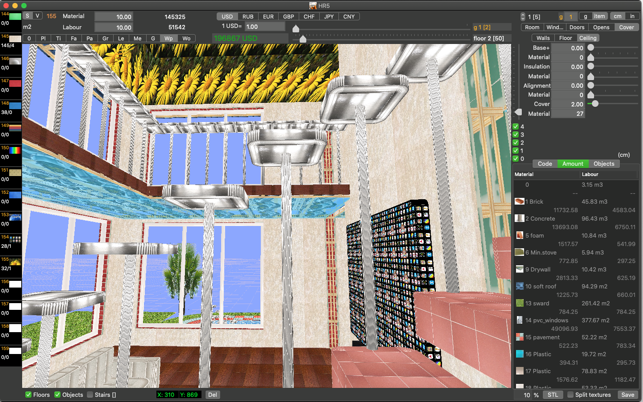Click the foam material icon

(519, 235)
